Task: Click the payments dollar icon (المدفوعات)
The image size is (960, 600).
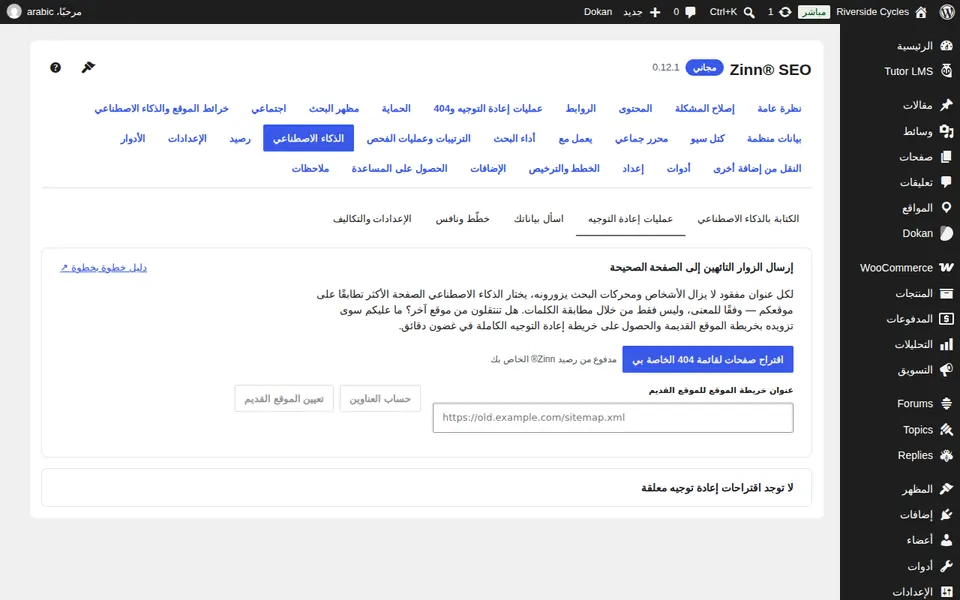Action: pyautogui.click(x=946, y=319)
